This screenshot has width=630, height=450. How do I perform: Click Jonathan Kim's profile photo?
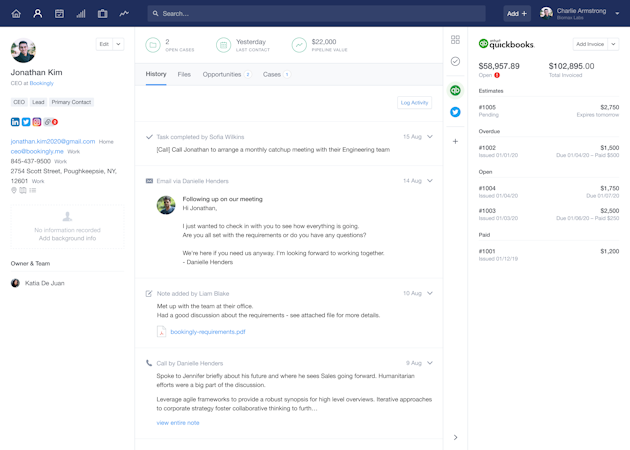(23, 50)
